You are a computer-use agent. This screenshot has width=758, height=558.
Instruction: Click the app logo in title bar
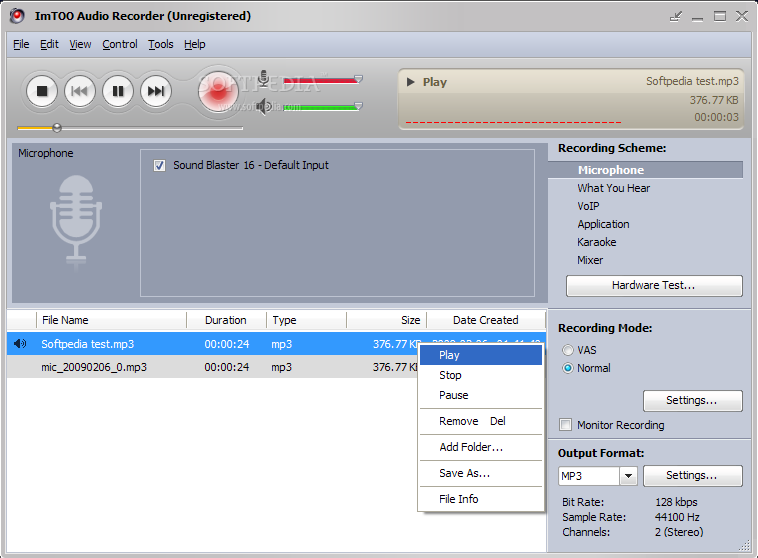click(17, 15)
